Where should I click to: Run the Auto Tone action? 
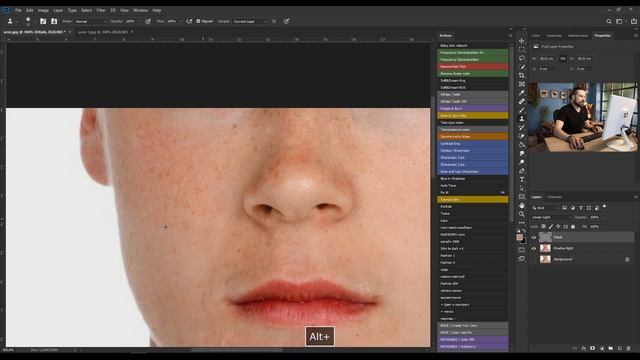[x=473, y=185]
